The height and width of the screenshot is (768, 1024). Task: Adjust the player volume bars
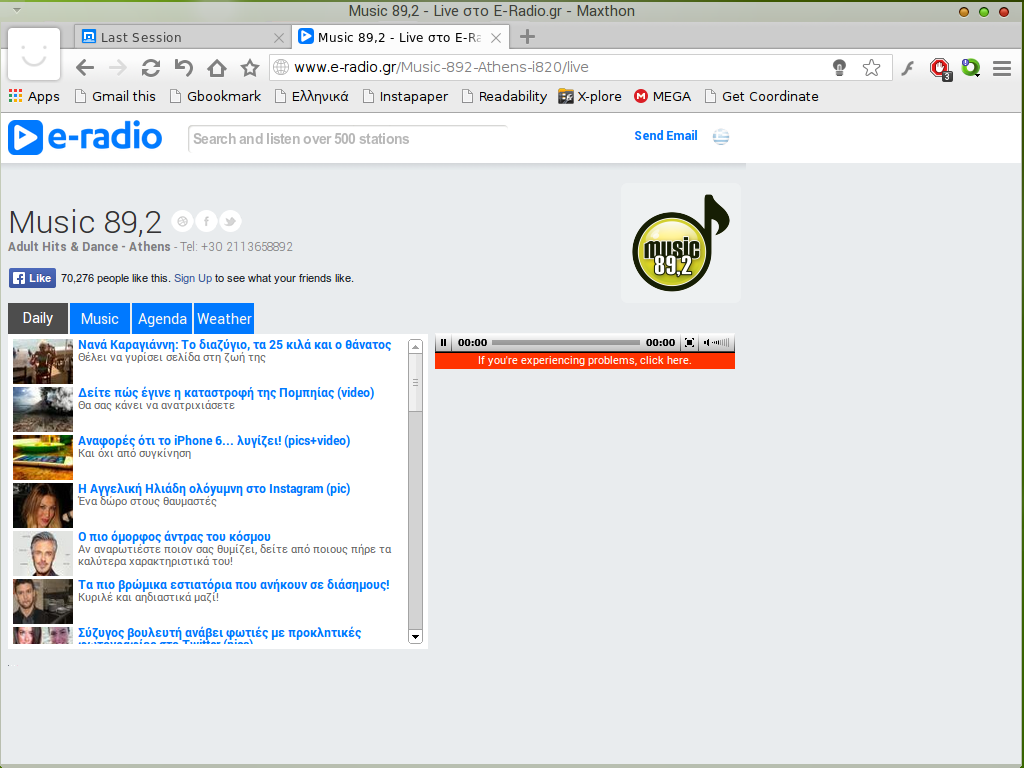722,342
